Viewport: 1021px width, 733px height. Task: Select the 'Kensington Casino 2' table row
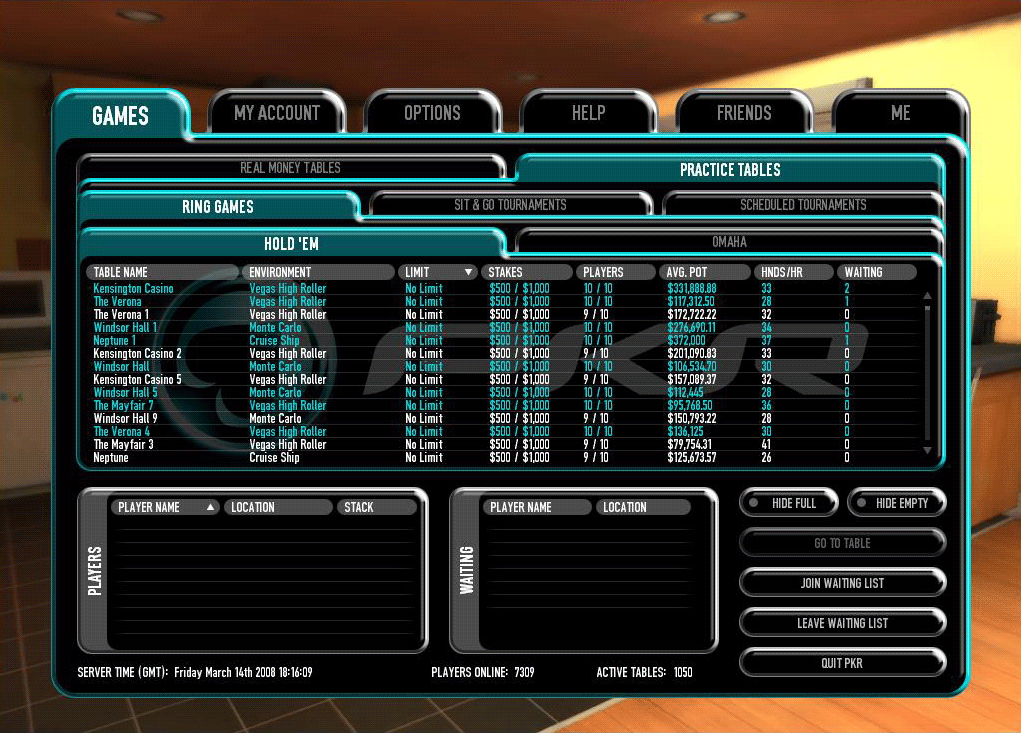point(501,353)
